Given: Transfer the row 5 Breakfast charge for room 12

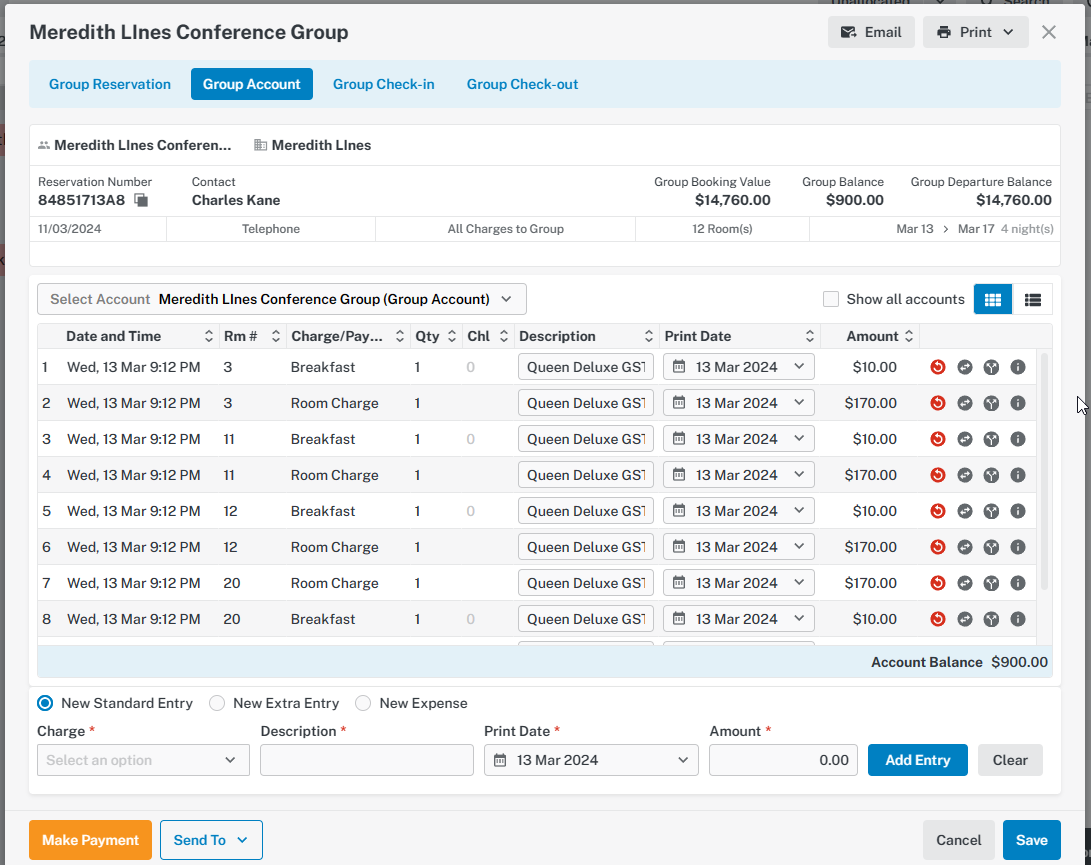Looking at the screenshot, I should (x=964, y=511).
